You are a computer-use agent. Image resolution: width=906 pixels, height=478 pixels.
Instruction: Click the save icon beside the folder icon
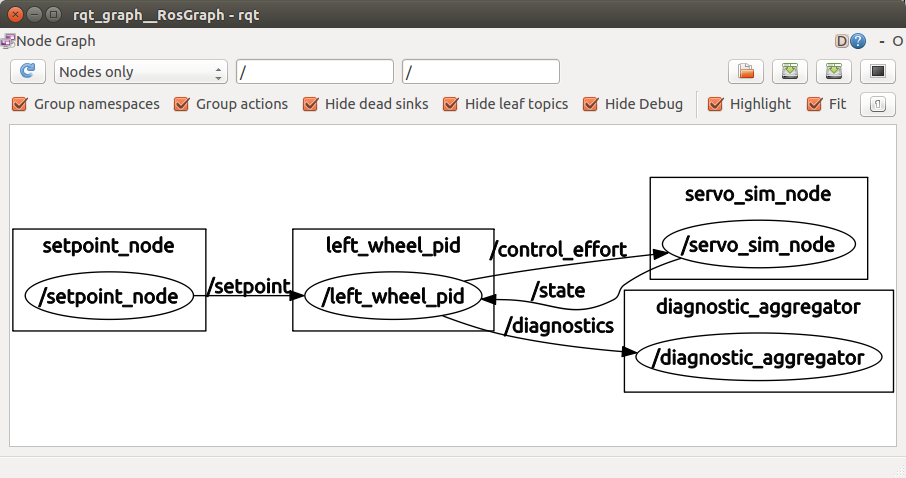coord(791,72)
